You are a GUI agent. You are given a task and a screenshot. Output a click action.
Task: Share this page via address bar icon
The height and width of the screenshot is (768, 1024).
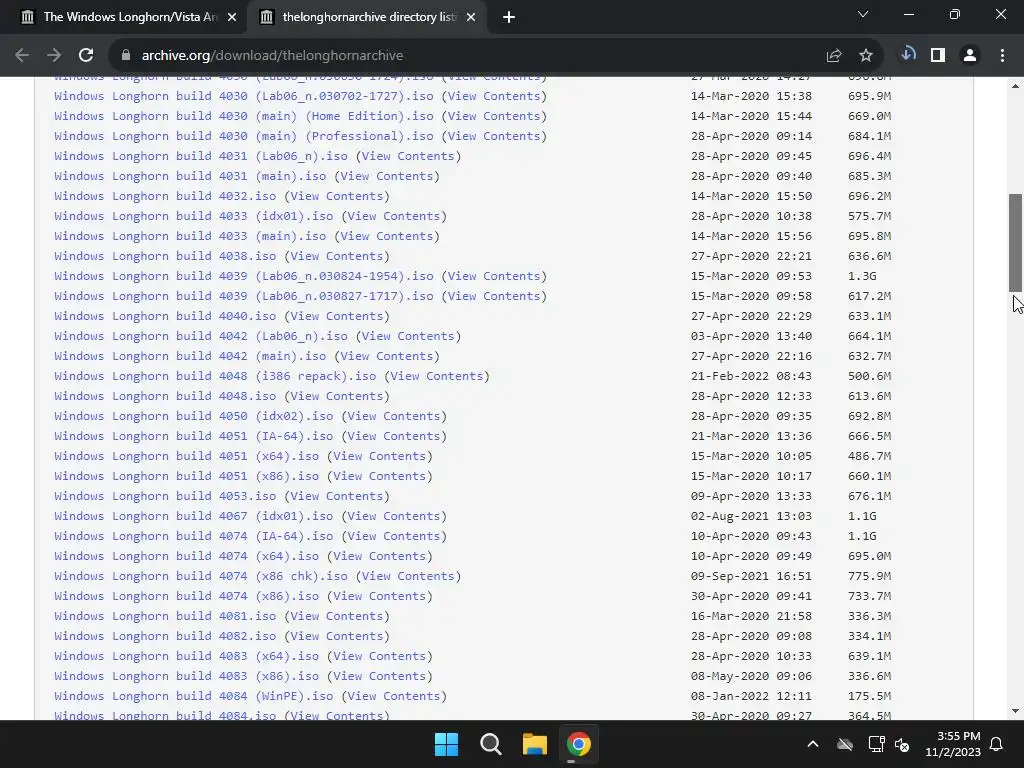(833, 56)
